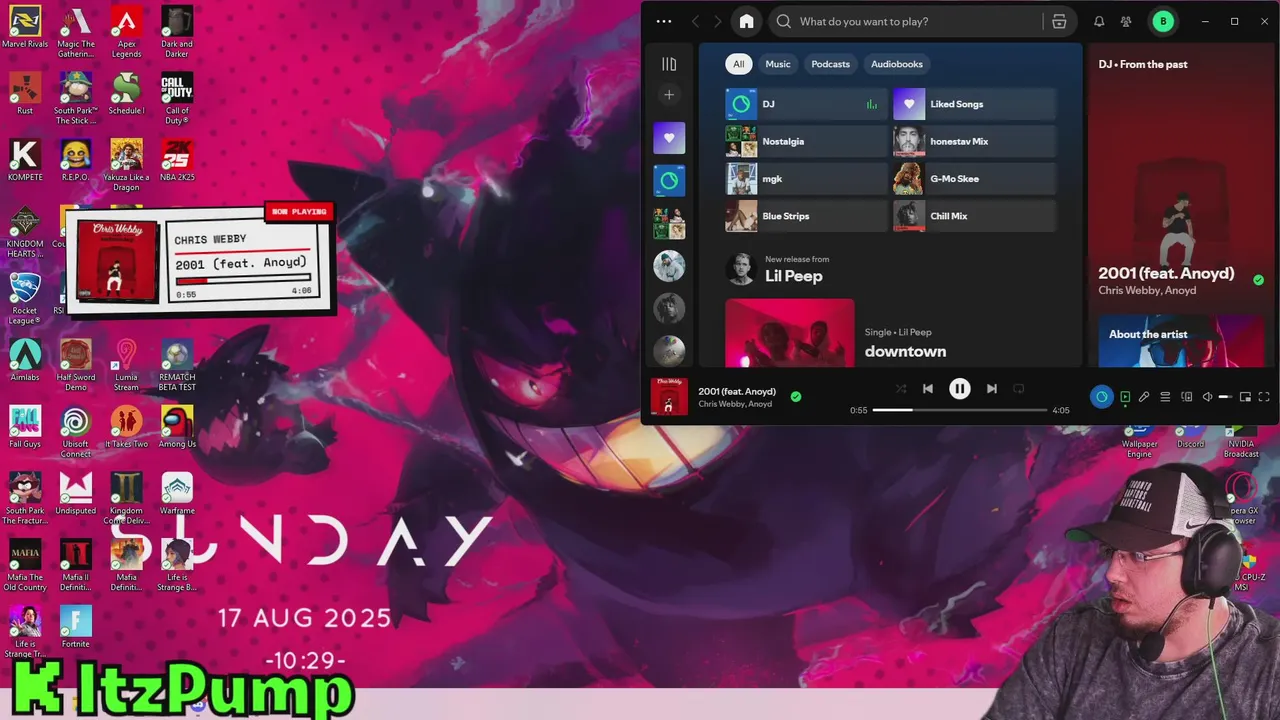Open the play queue icon

(1165, 397)
